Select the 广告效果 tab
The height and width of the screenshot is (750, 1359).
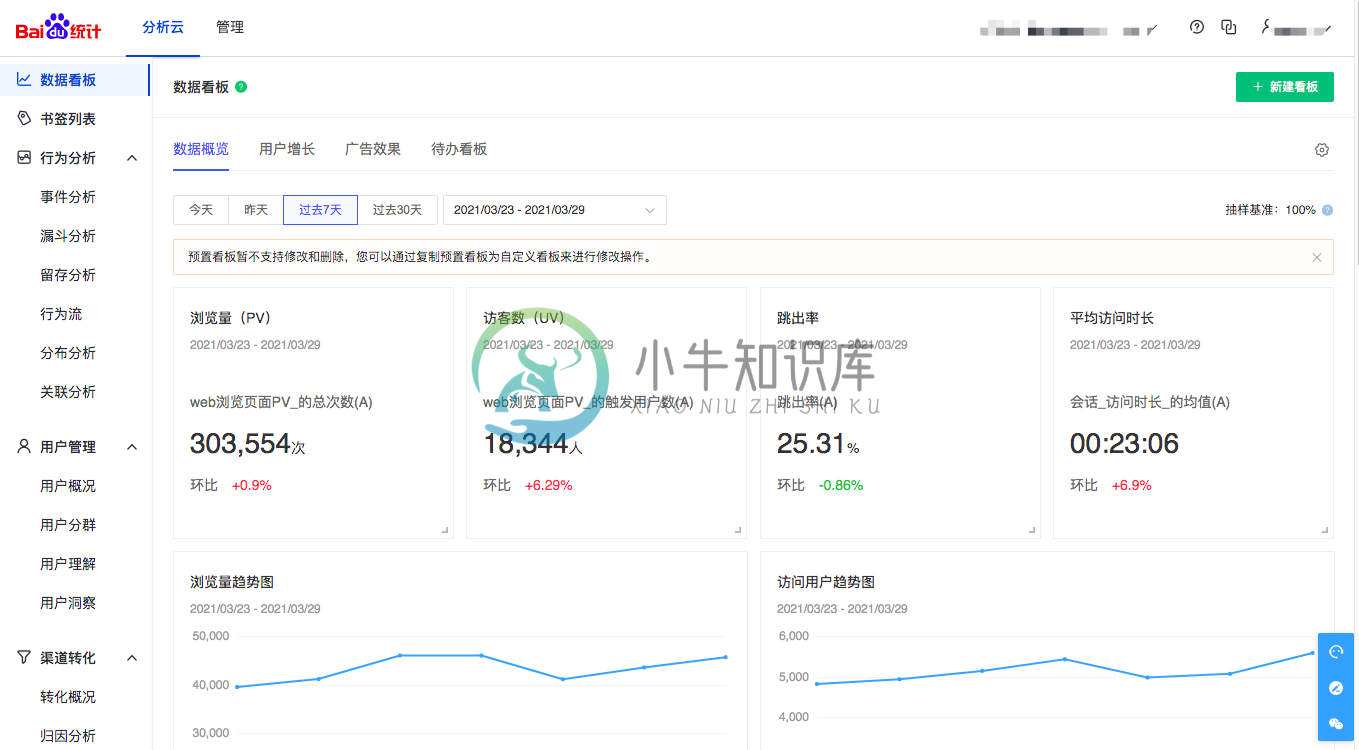pyautogui.click(x=373, y=149)
